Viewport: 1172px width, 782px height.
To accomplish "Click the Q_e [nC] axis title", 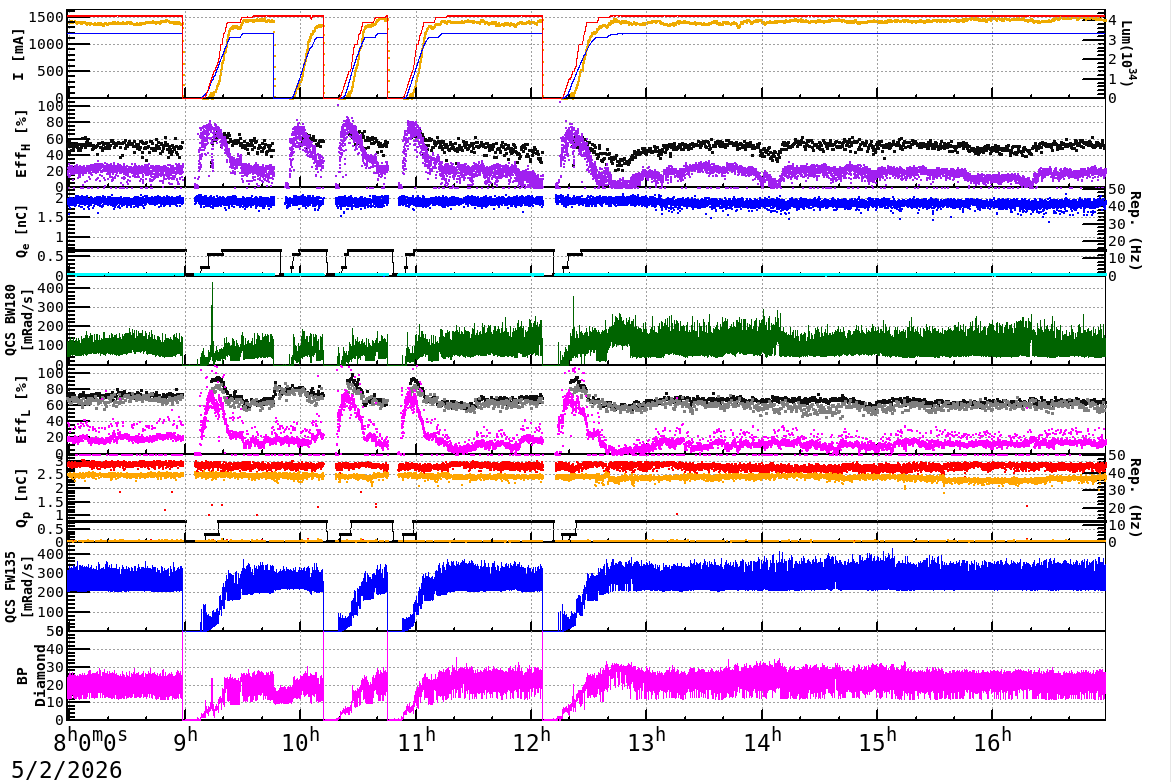I will [22, 231].
